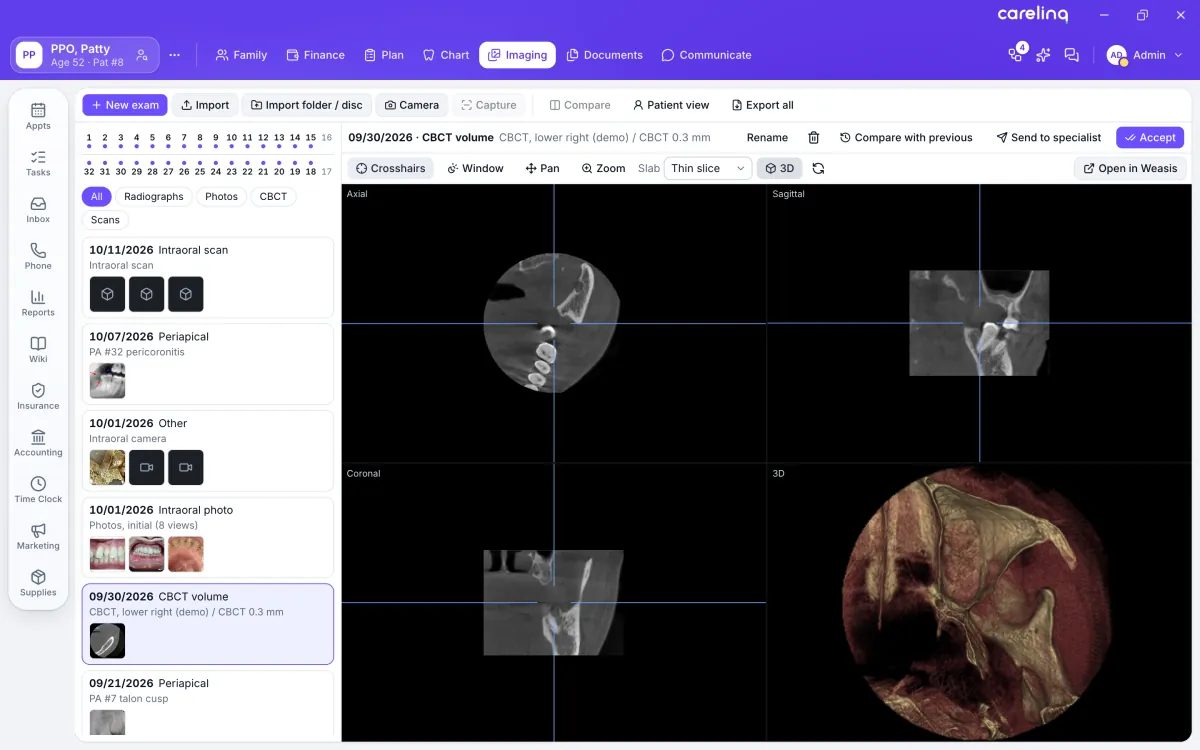Open the three-dot more menu near patient

[175, 55]
